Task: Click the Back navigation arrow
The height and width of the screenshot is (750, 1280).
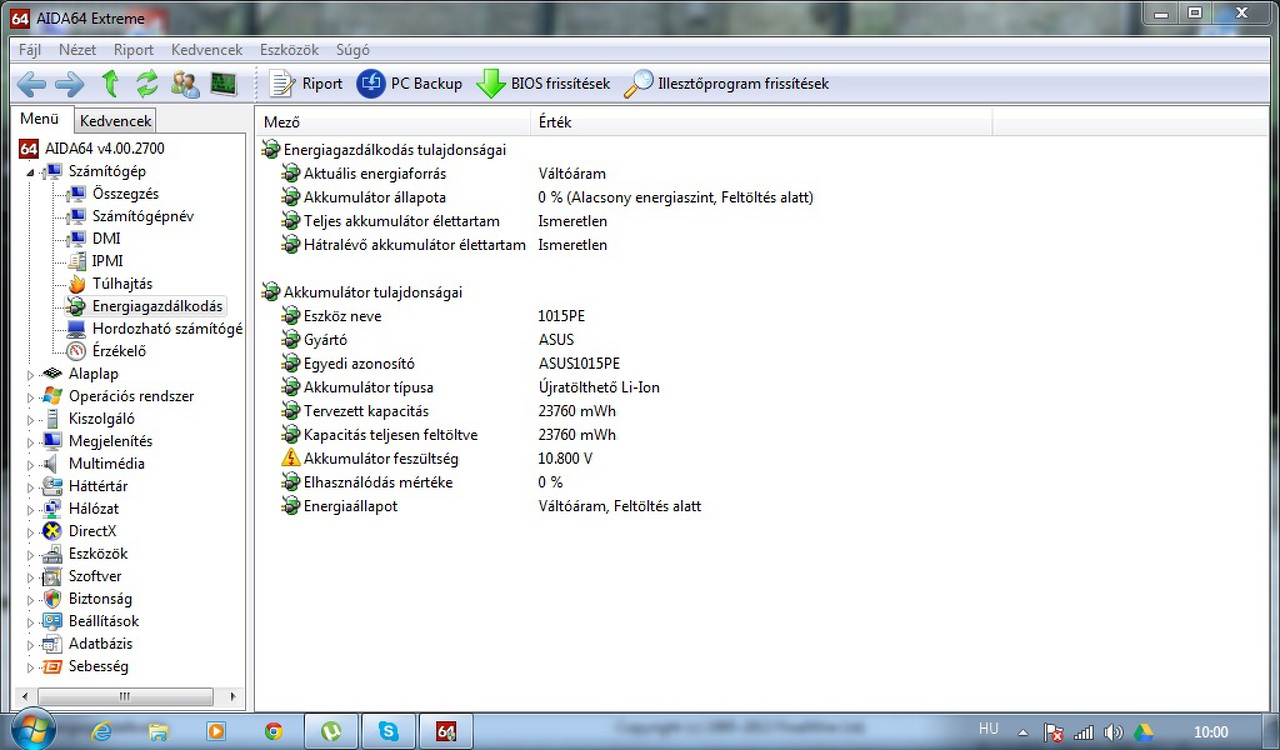Action: tap(32, 84)
